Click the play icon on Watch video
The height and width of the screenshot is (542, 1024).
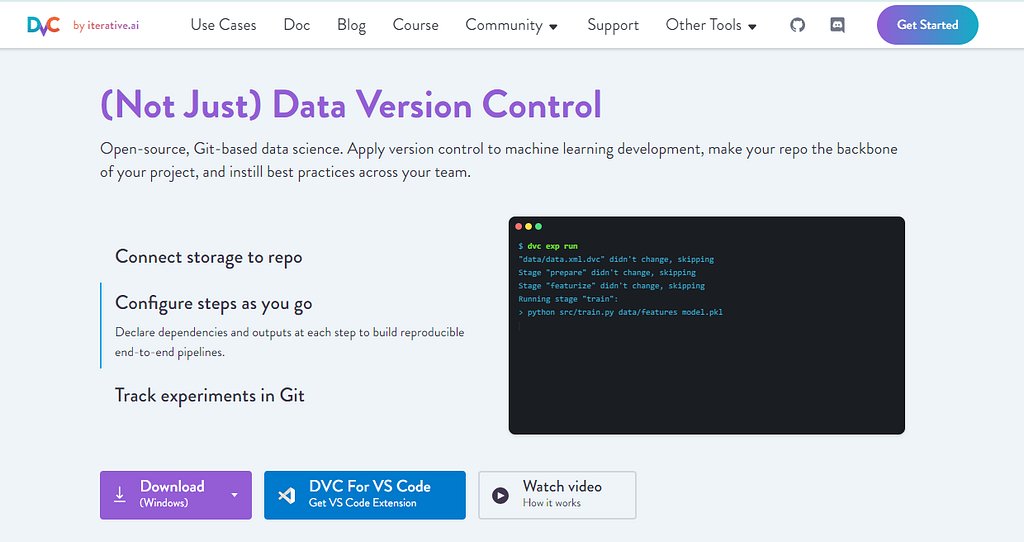point(500,495)
